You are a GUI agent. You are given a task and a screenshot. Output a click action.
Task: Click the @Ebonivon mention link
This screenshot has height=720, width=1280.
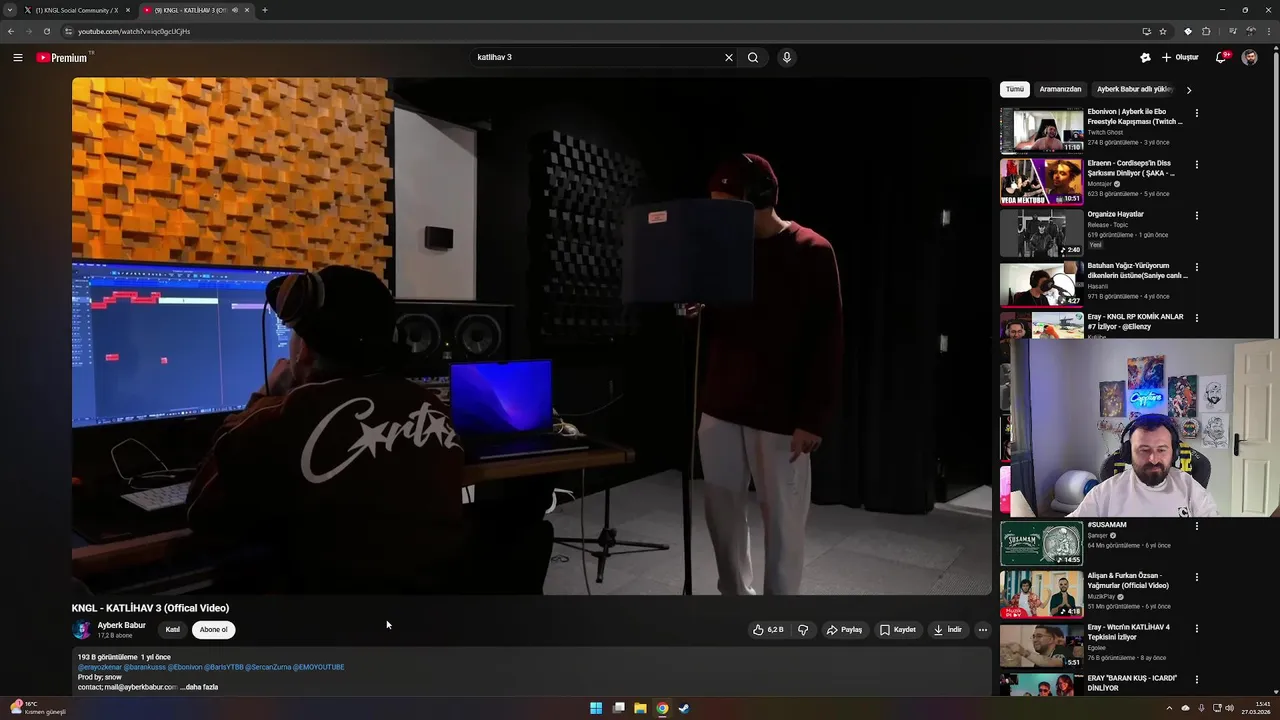[185, 667]
